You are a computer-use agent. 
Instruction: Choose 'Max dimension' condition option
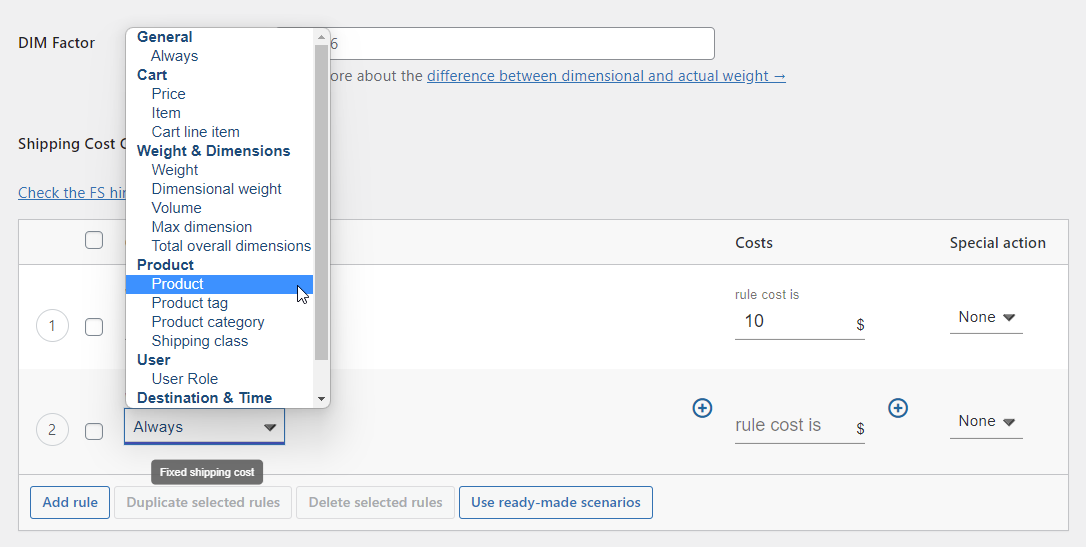point(220,227)
